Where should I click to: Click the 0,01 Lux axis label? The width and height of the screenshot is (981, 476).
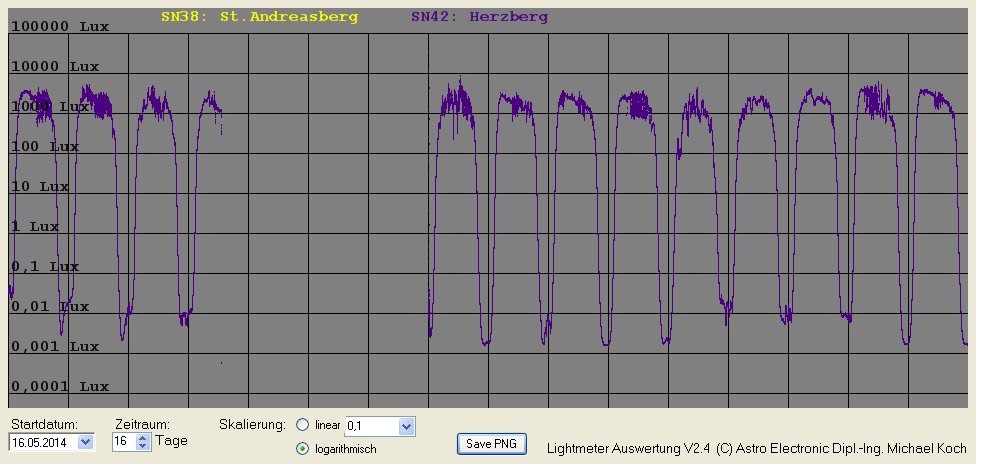[50, 307]
